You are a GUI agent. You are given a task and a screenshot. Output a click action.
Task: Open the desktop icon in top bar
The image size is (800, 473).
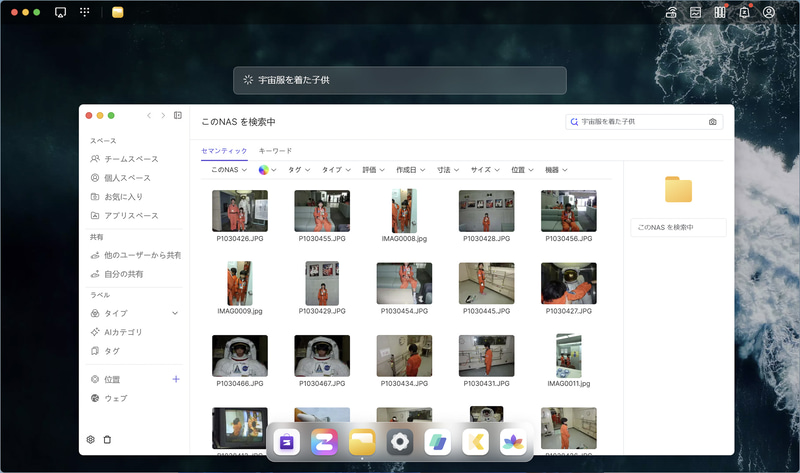60,12
